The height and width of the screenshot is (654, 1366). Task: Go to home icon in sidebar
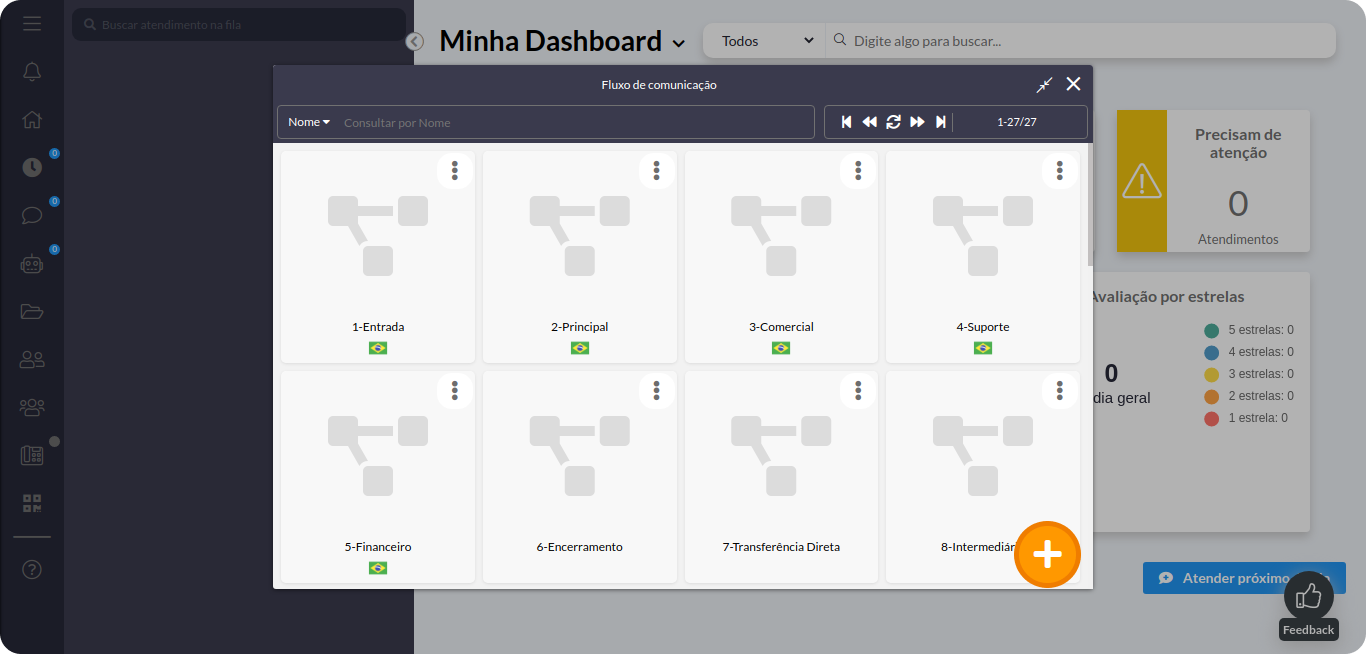coord(32,120)
